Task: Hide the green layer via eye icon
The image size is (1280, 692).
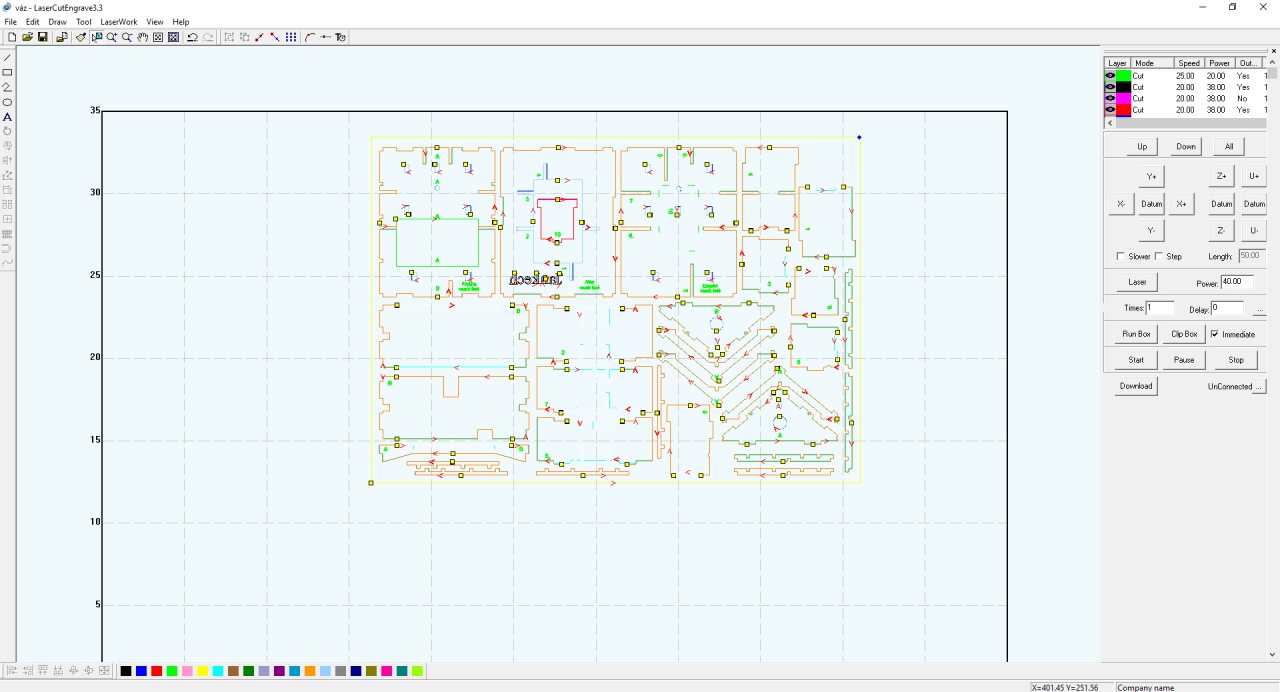Action: point(1110,76)
